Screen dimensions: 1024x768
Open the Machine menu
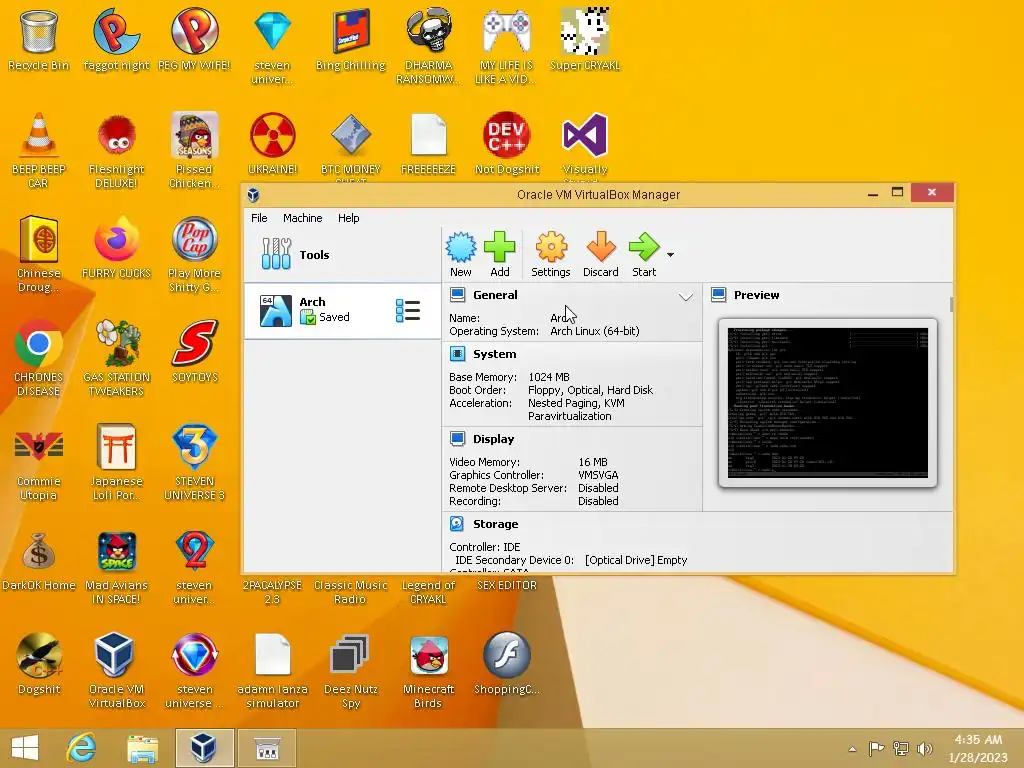[x=302, y=218]
